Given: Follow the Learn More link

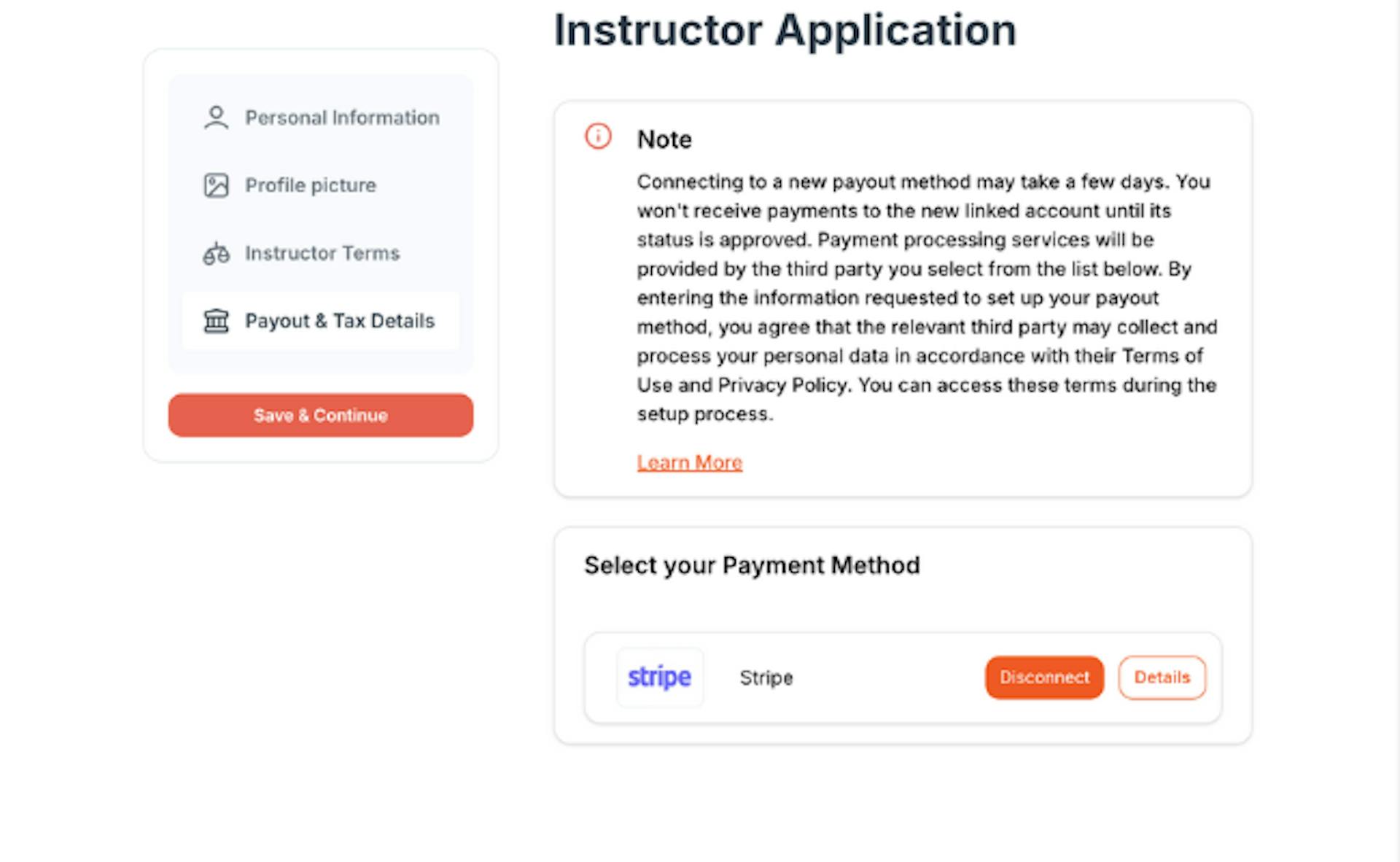Looking at the screenshot, I should click(x=689, y=462).
